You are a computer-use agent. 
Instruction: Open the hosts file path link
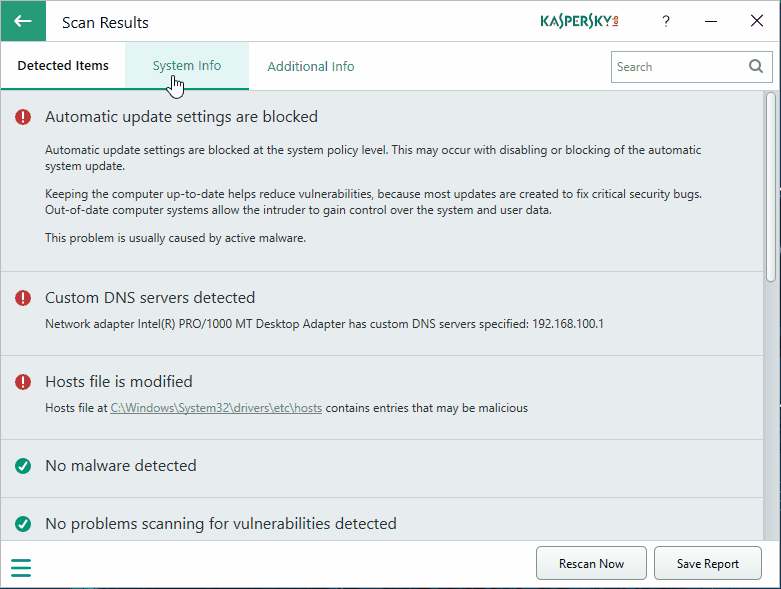click(216, 408)
